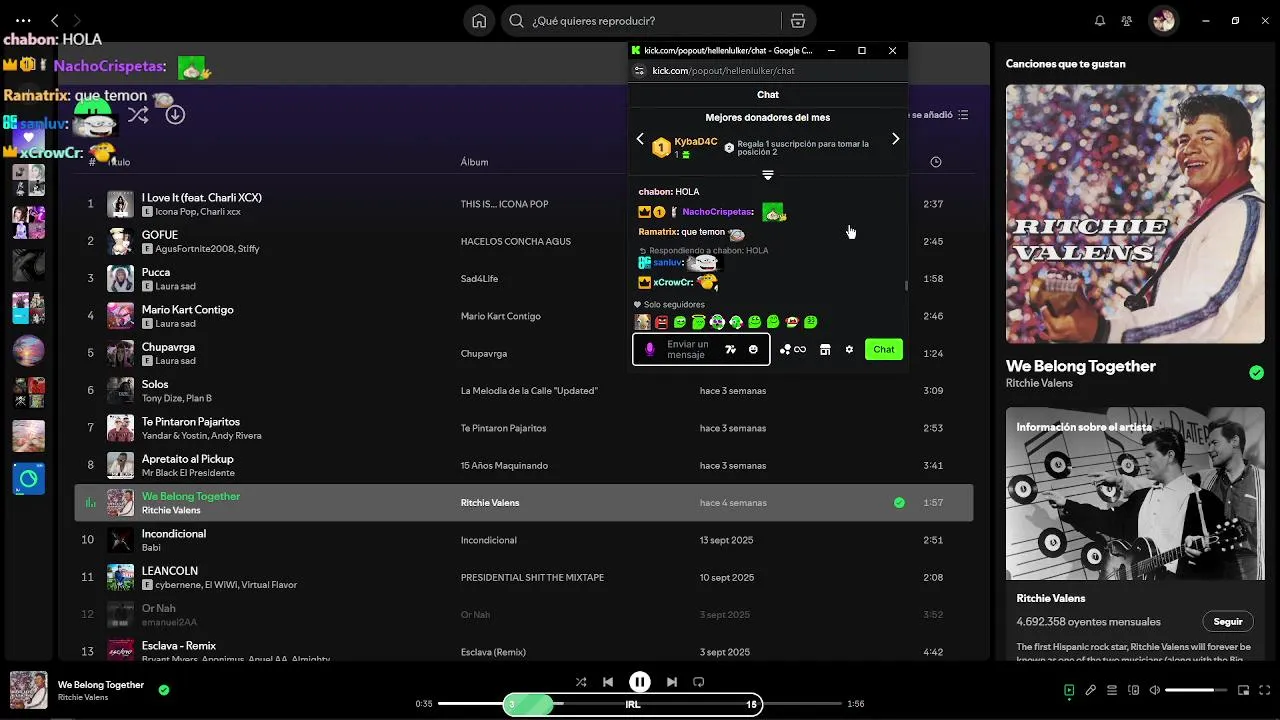1280x720 pixels.
Task: Sort by the Álbum column header
Action: click(474, 162)
